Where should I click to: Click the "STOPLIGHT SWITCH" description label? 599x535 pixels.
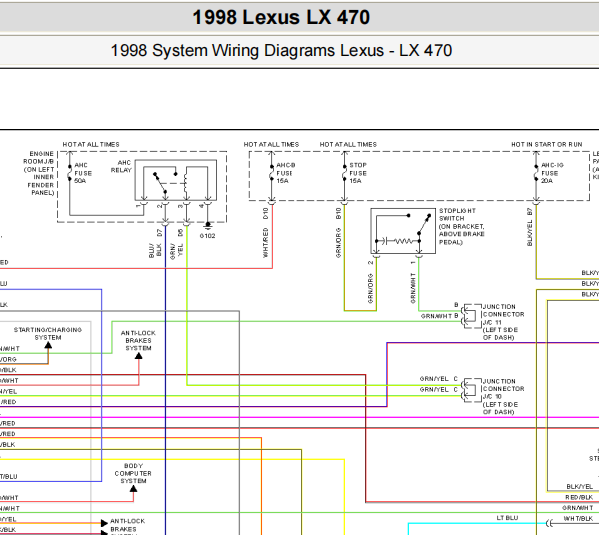(x=461, y=226)
